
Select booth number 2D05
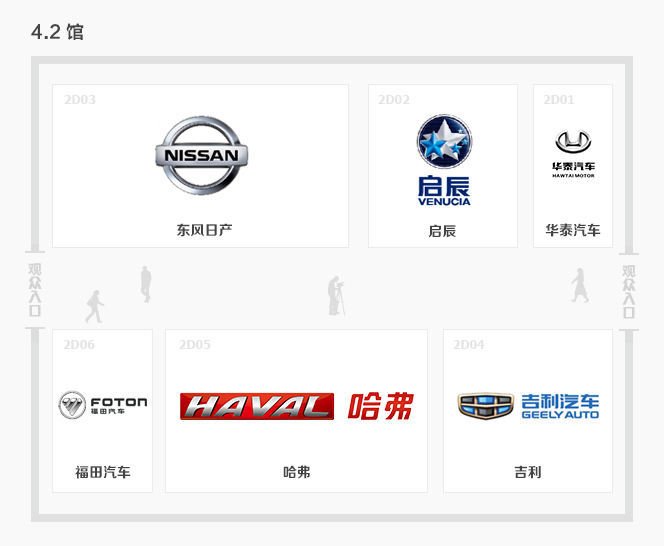(x=194, y=344)
